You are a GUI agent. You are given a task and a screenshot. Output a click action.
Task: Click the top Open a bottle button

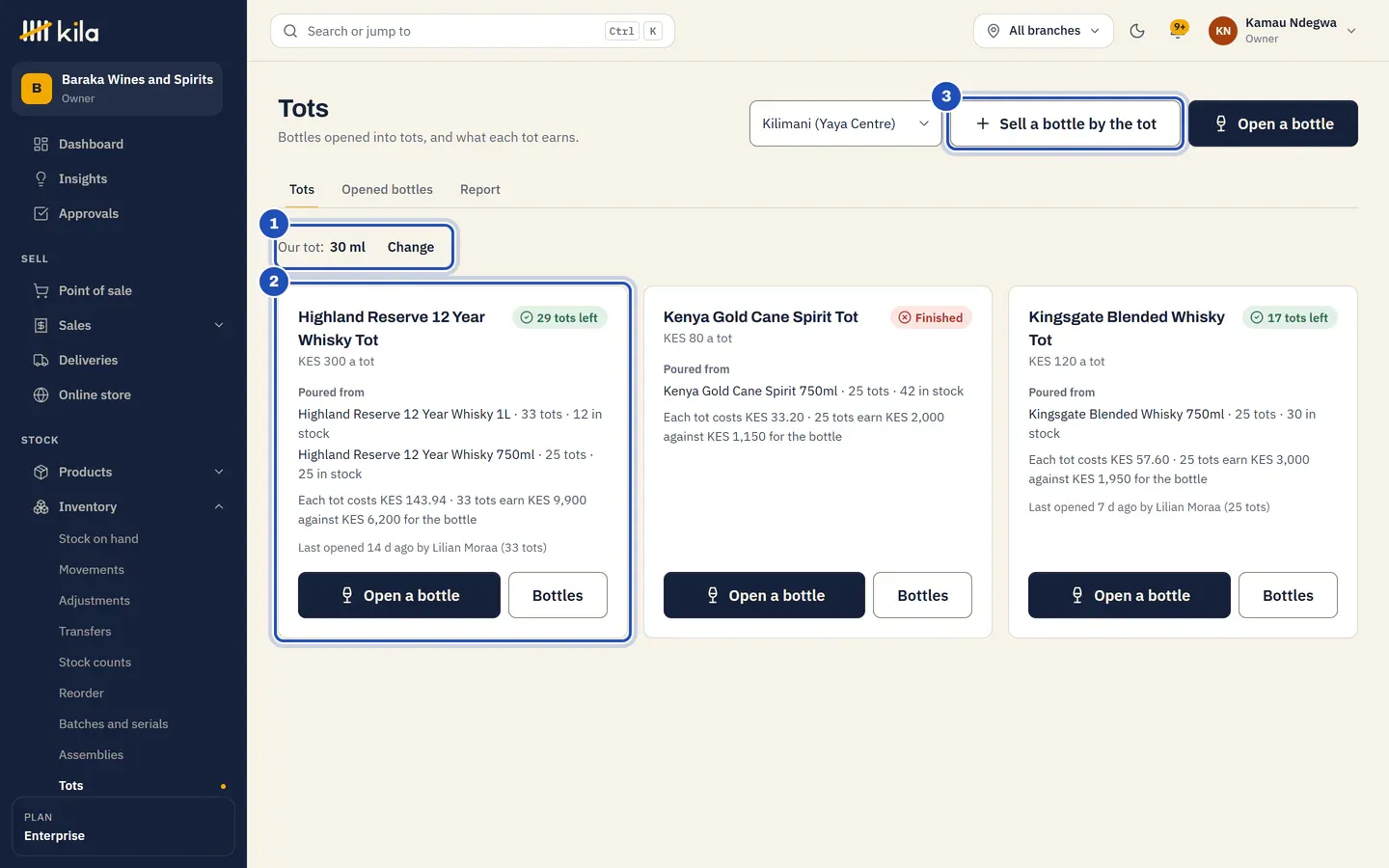(x=1273, y=123)
